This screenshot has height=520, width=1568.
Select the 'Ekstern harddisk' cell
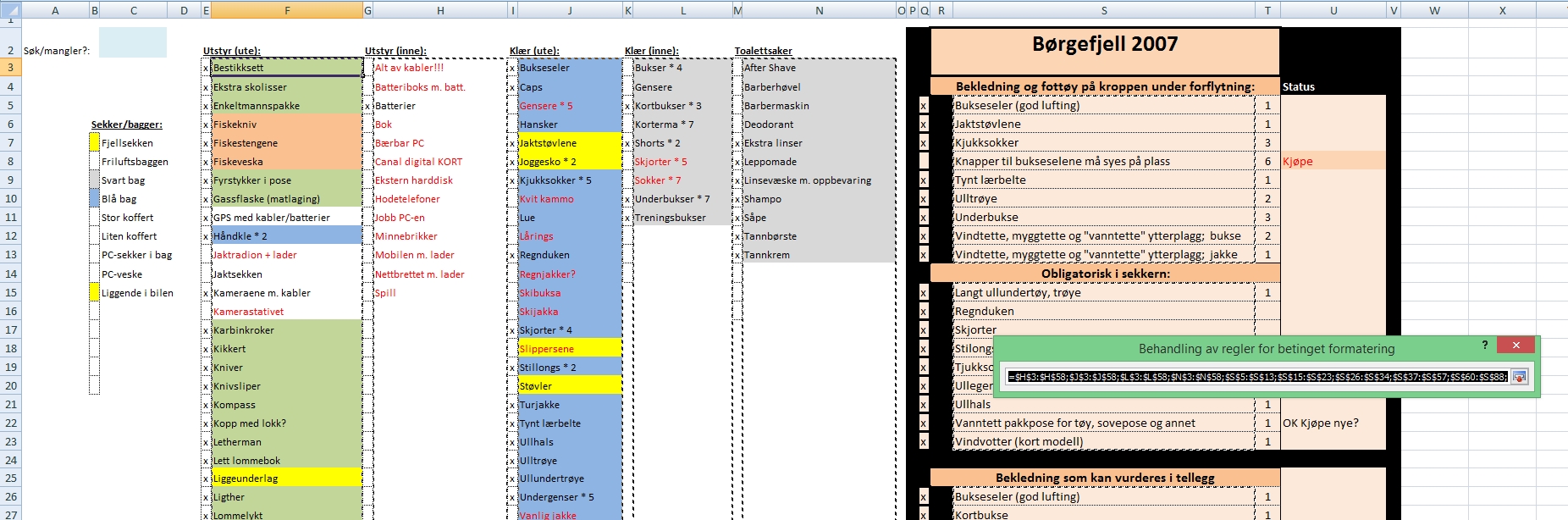(440, 180)
